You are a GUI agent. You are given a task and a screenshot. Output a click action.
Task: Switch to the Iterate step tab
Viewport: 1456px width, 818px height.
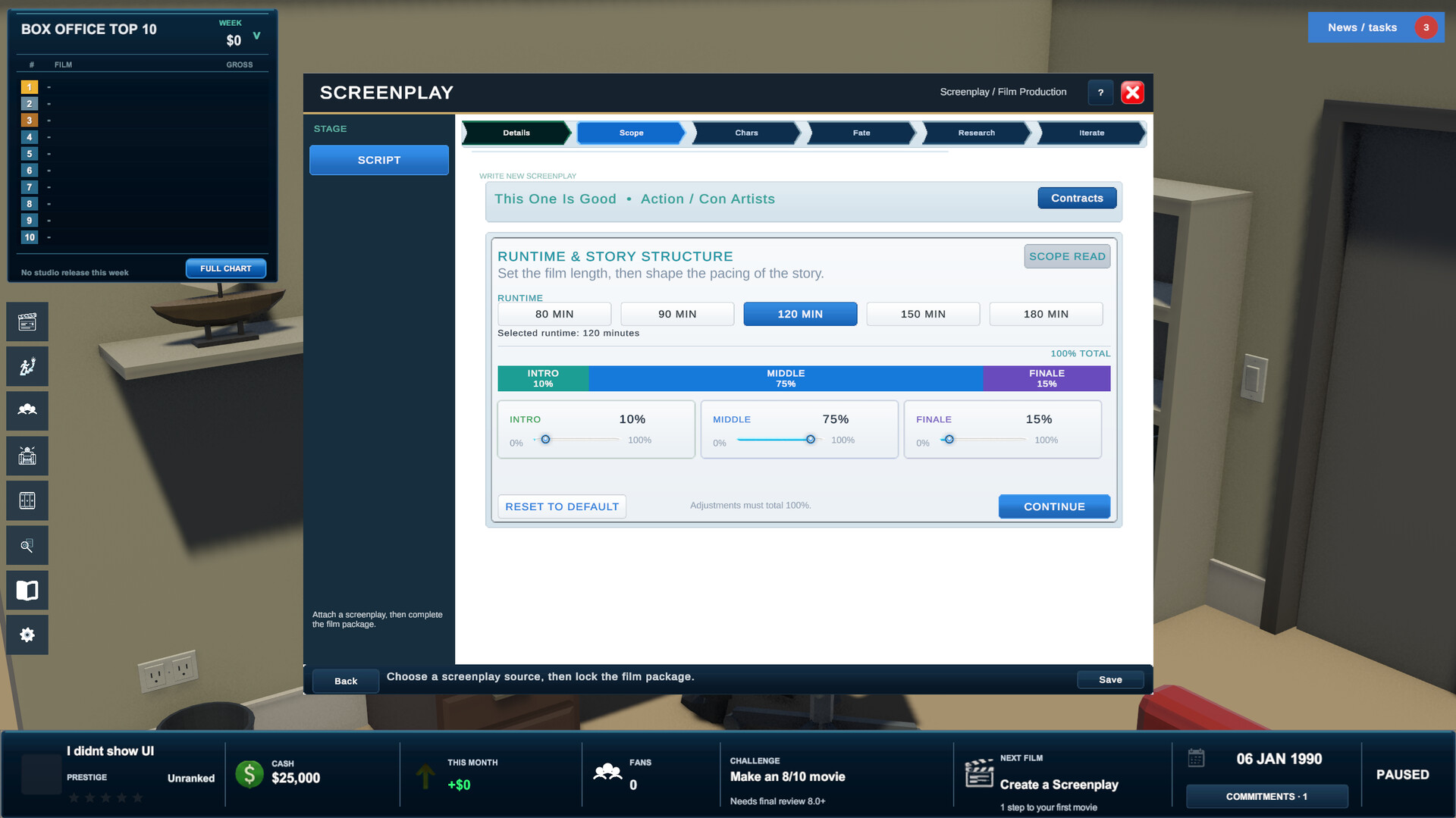point(1091,133)
